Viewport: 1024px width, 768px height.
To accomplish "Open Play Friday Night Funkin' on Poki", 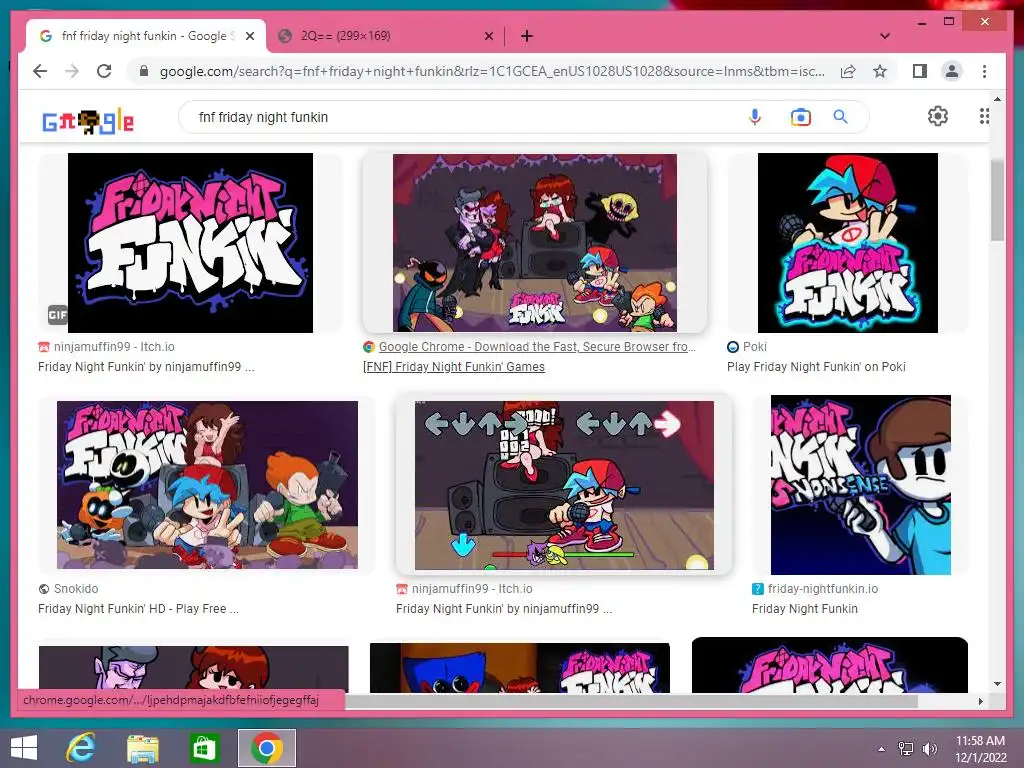I will 816,366.
